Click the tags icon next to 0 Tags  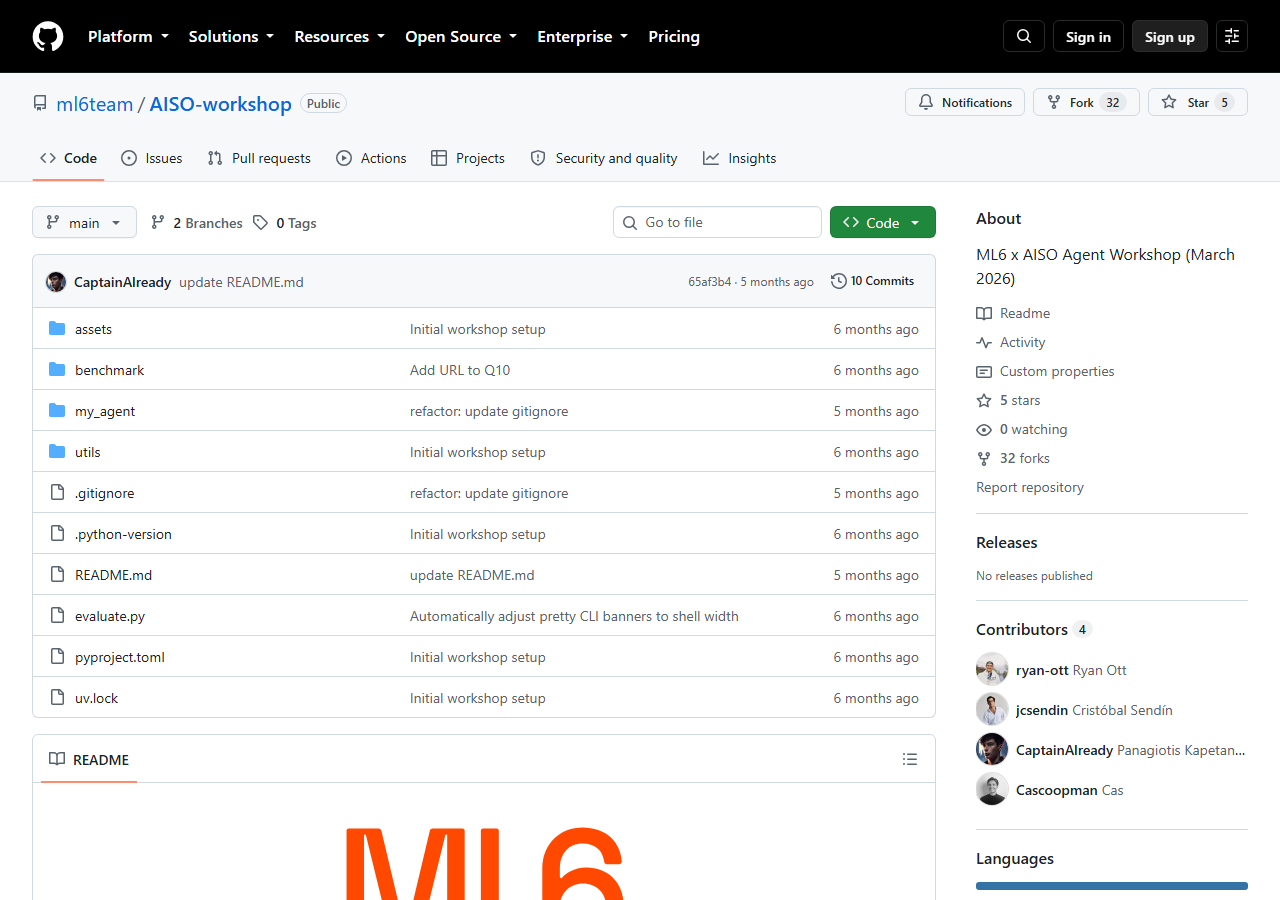[x=260, y=223]
